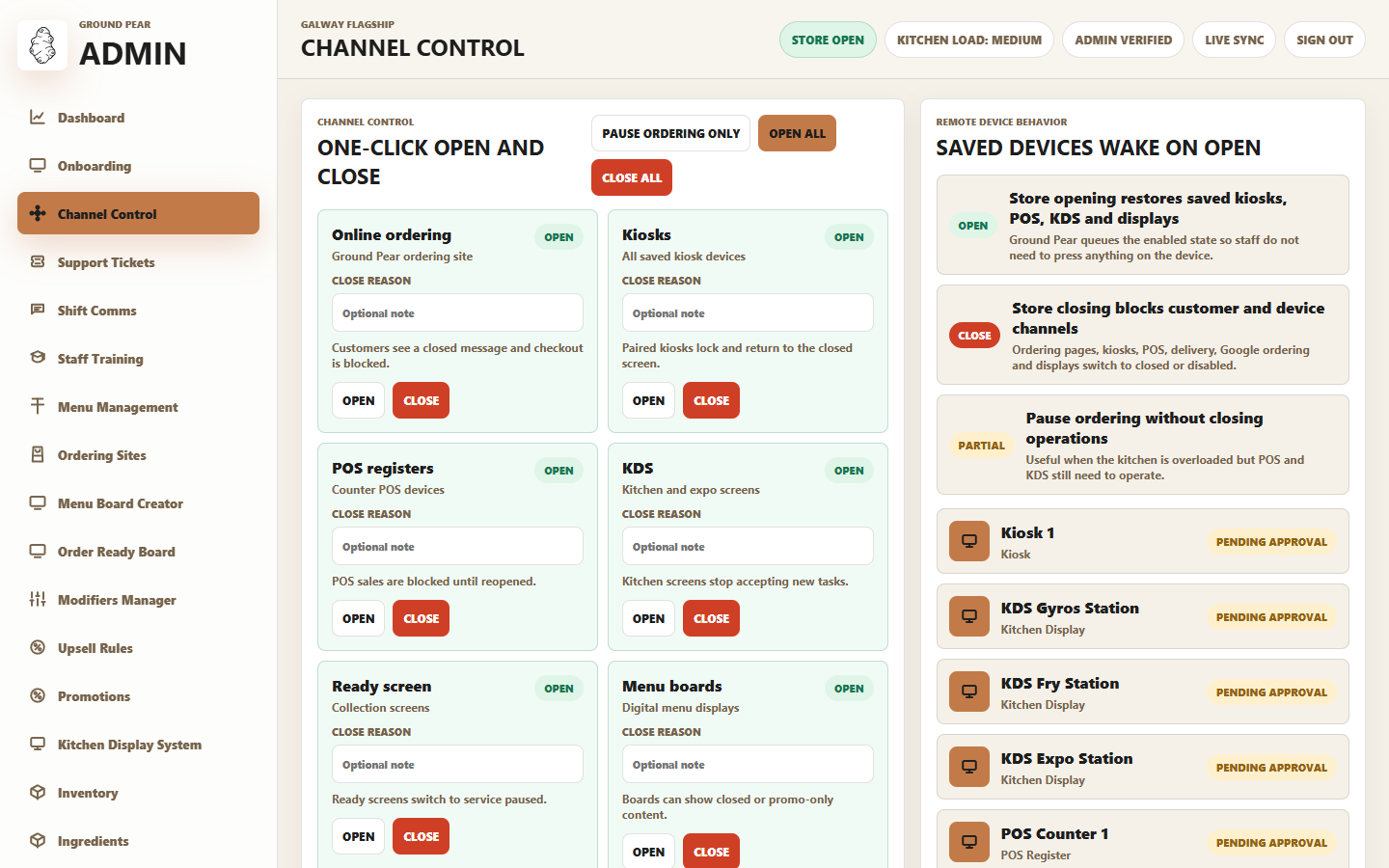Click the POS Counter 1 device icon
This screenshot has height=868, width=1389.
(969, 842)
